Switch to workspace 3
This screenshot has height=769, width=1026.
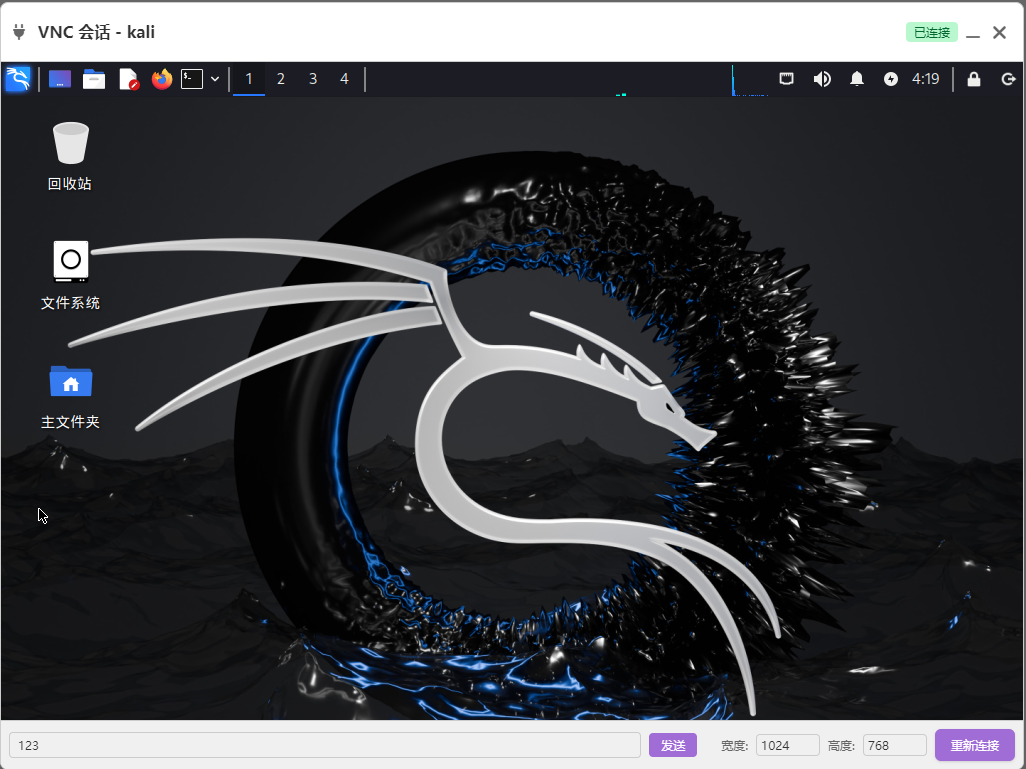click(x=313, y=79)
